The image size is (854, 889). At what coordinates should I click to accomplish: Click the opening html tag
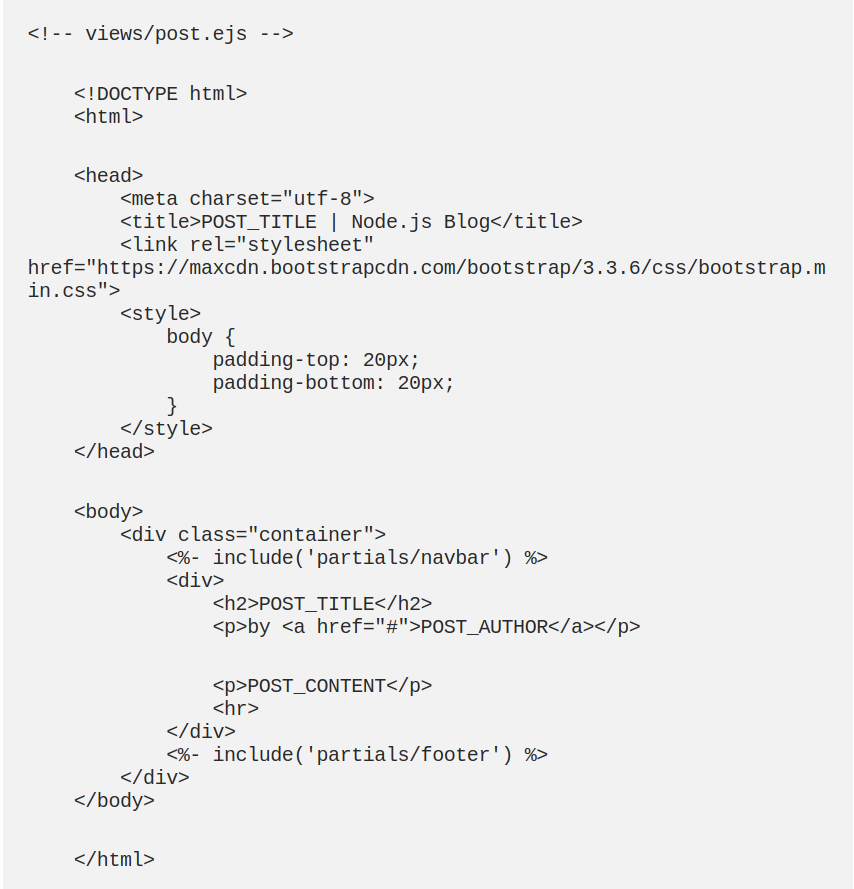pos(108,117)
